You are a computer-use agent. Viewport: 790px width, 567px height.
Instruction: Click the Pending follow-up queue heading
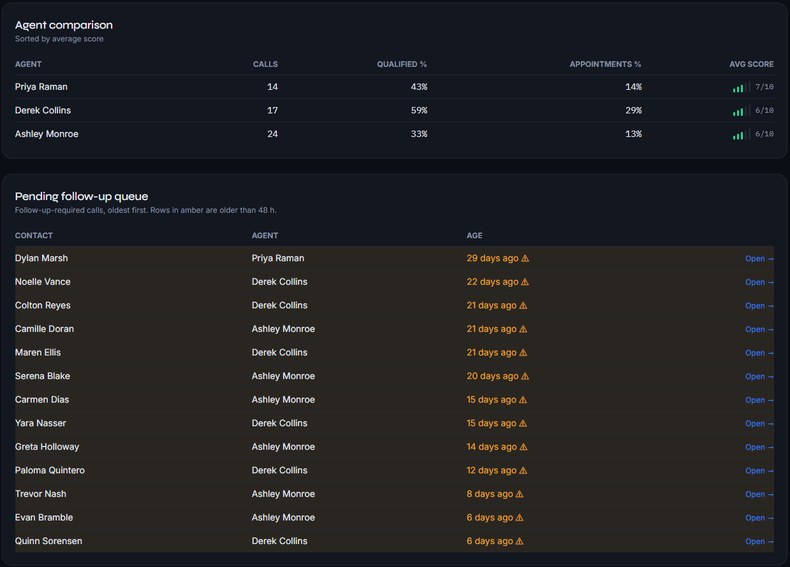(x=82, y=196)
